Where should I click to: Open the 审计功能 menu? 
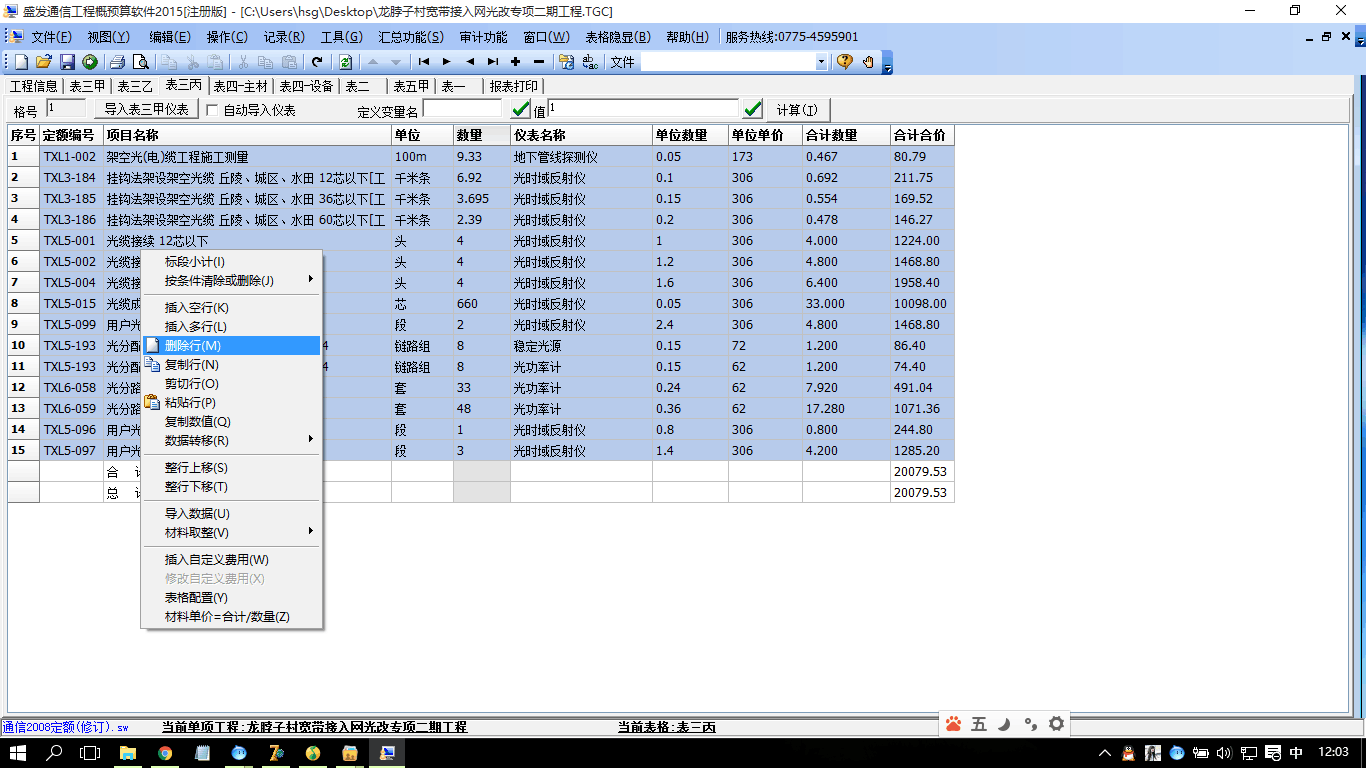483,37
